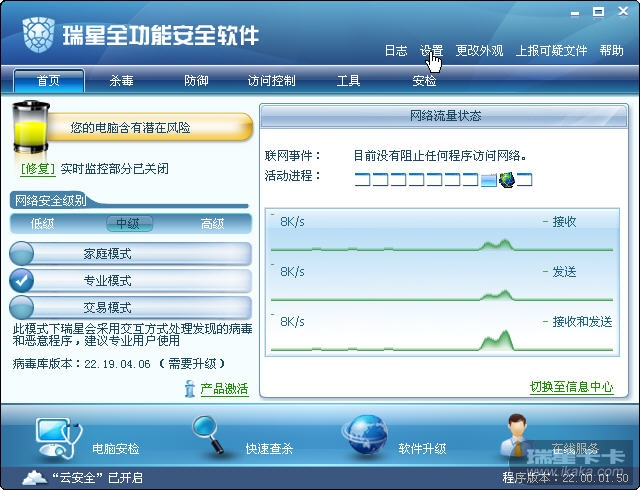Click the 接收和发送 traffic graph
The height and width of the screenshot is (490, 640).
coord(442,332)
